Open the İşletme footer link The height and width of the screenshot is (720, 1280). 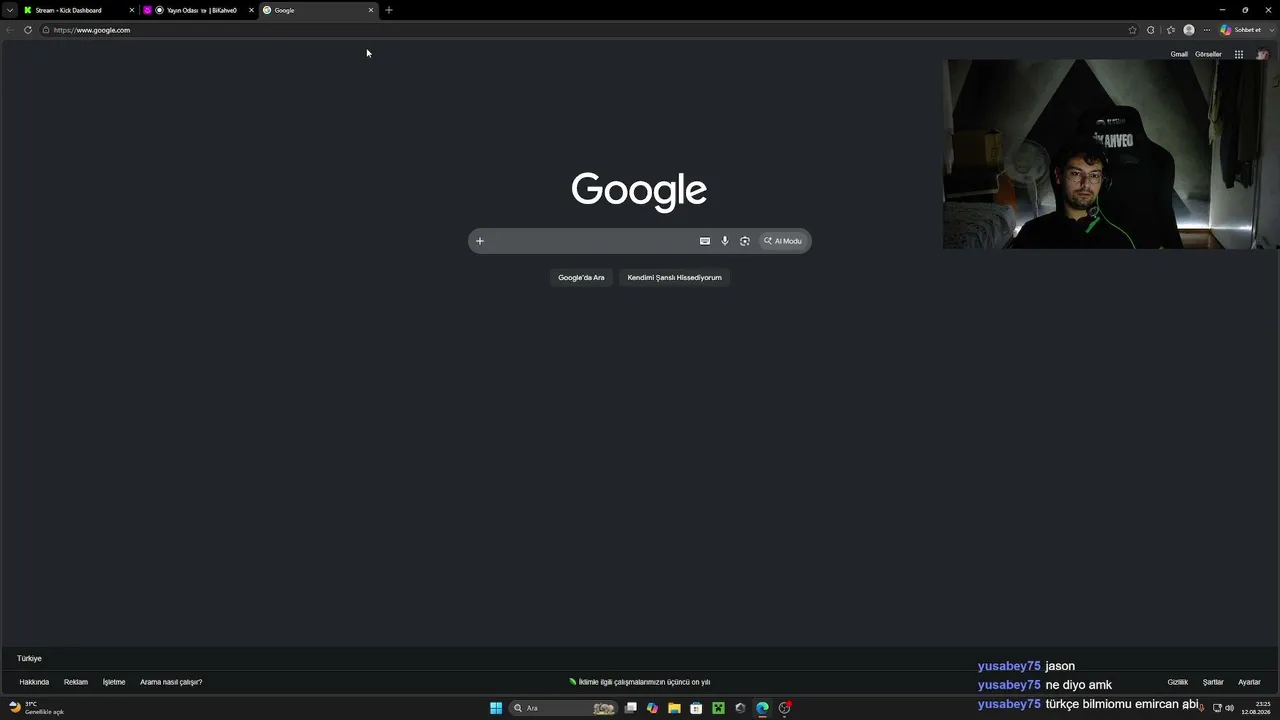pyautogui.click(x=114, y=682)
